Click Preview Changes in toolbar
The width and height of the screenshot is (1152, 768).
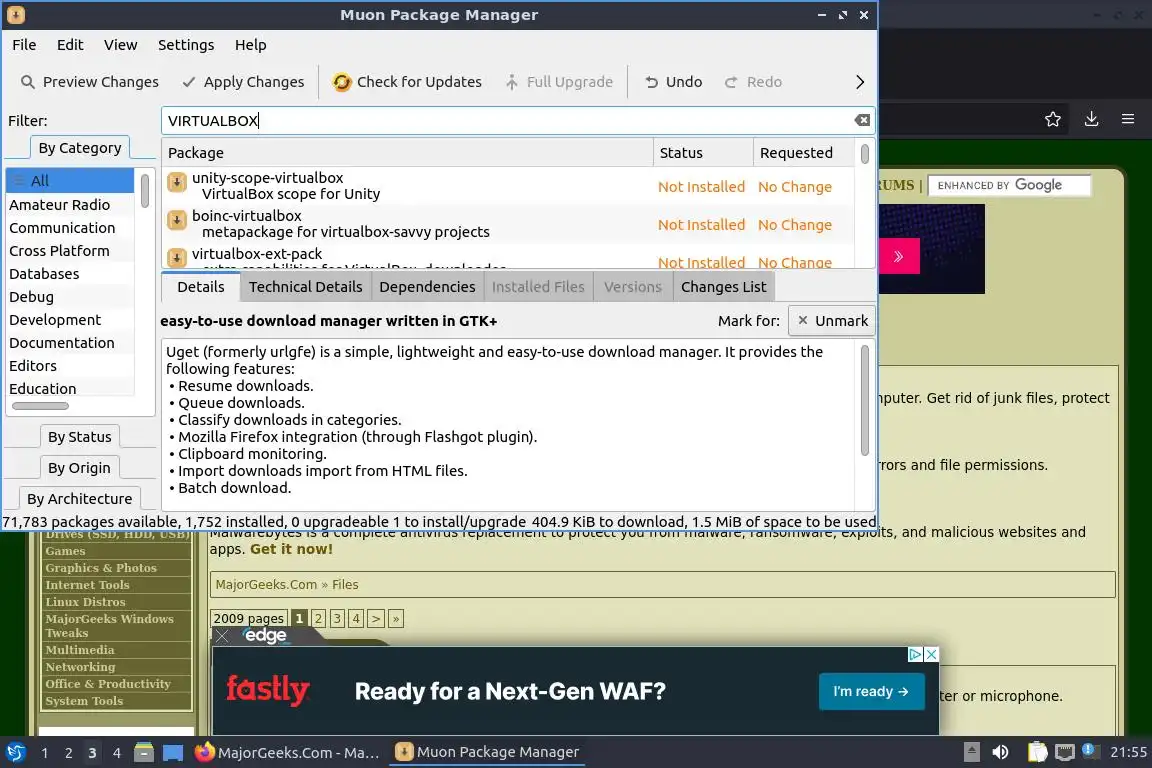pyautogui.click(x=90, y=82)
